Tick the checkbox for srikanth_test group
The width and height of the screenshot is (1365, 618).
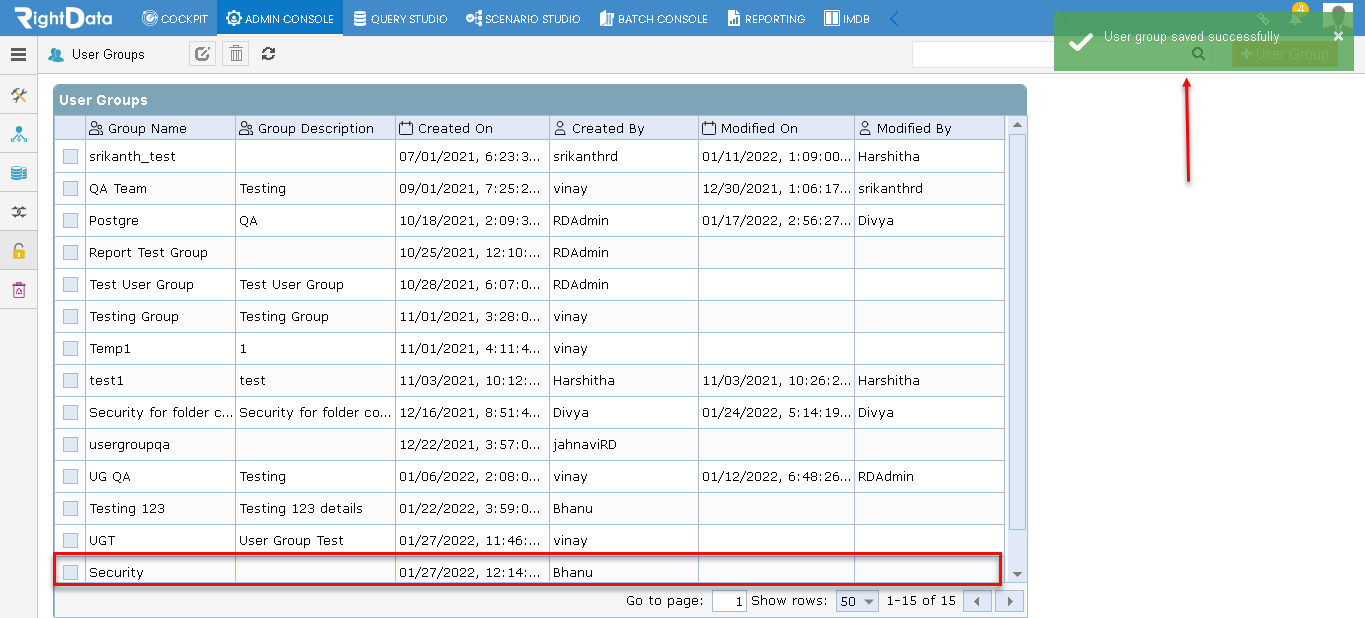[x=70, y=156]
